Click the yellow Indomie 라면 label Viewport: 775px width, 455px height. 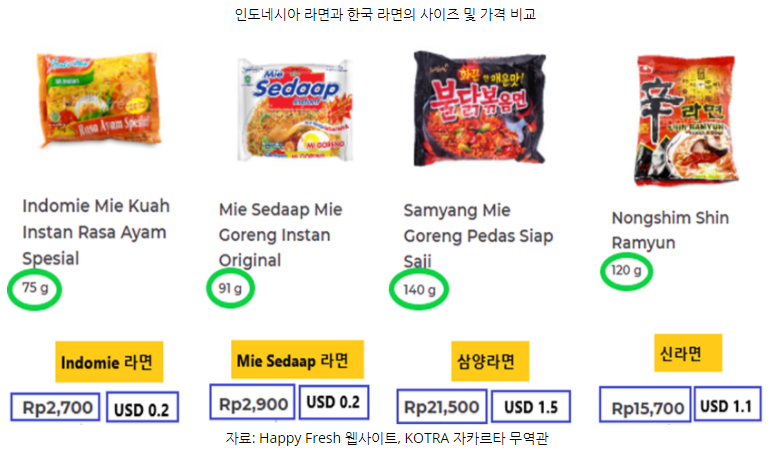(109, 362)
